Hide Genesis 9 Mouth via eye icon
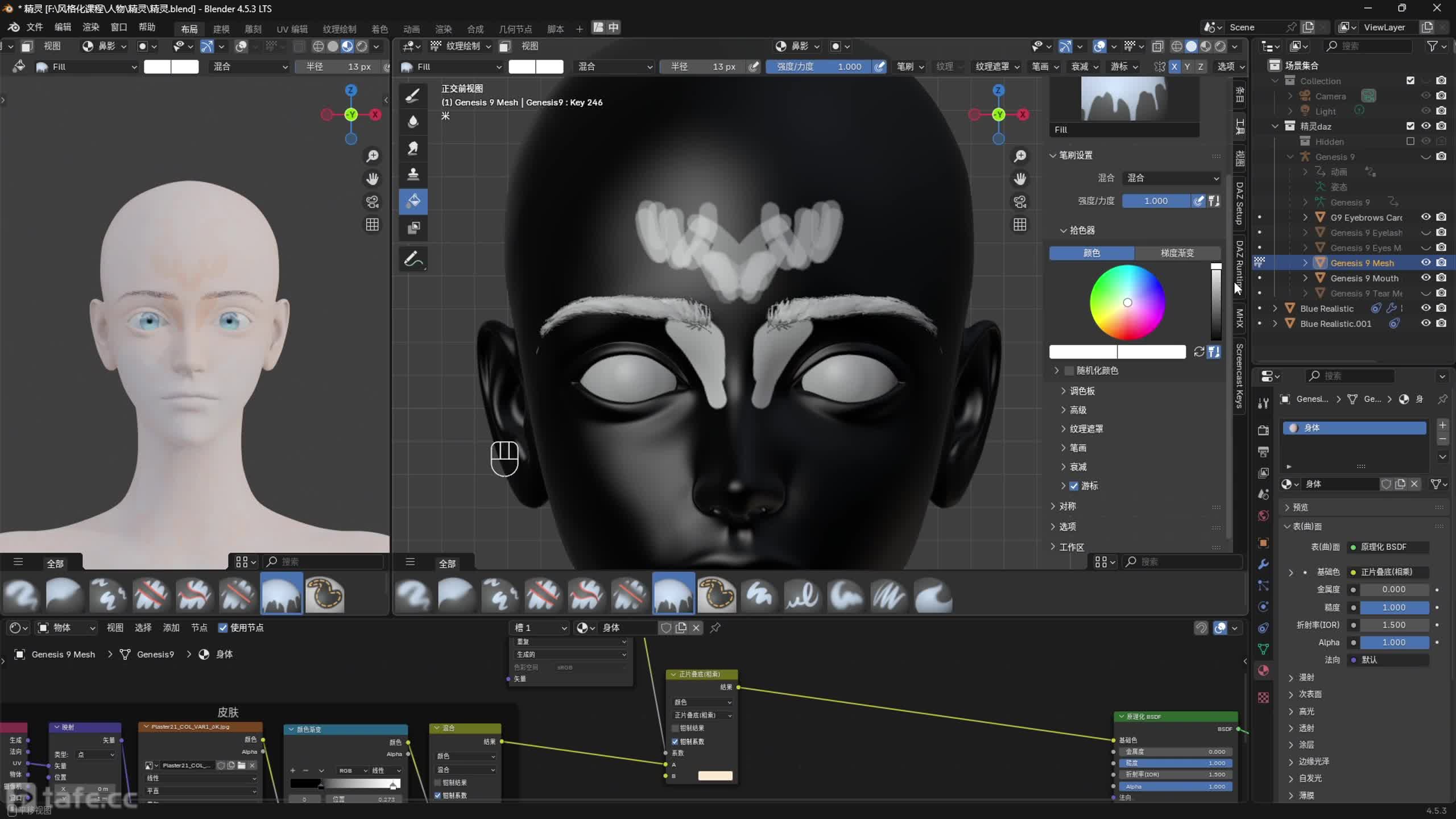This screenshot has width=1456, height=819. pos(1425,278)
